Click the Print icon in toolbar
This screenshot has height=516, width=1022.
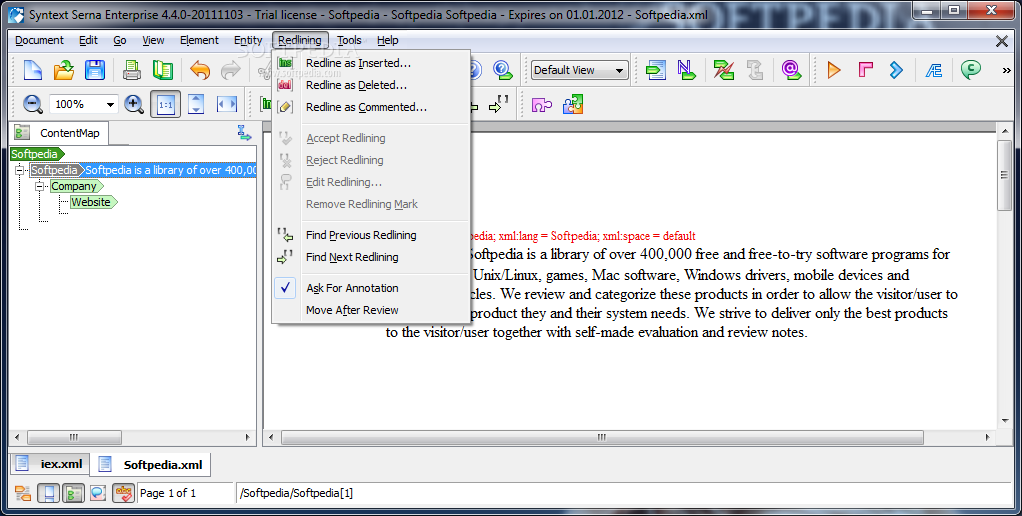click(x=132, y=70)
